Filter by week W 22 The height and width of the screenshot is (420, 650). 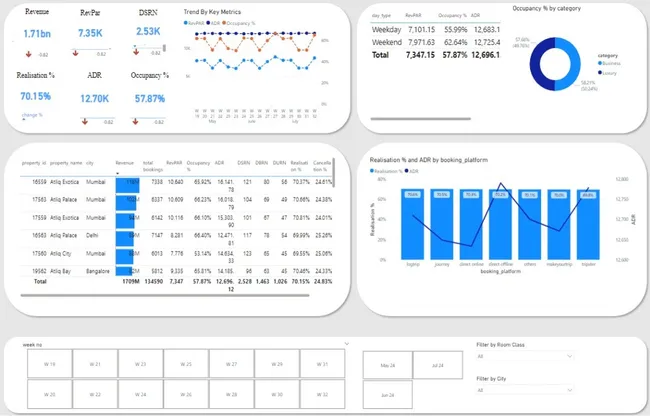coord(95,394)
